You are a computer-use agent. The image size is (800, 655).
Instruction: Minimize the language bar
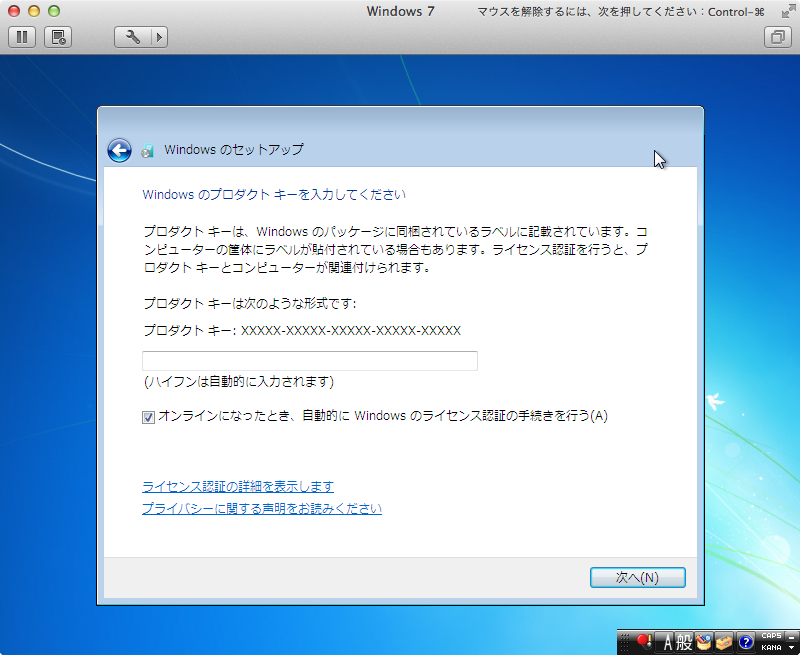(x=792, y=636)
